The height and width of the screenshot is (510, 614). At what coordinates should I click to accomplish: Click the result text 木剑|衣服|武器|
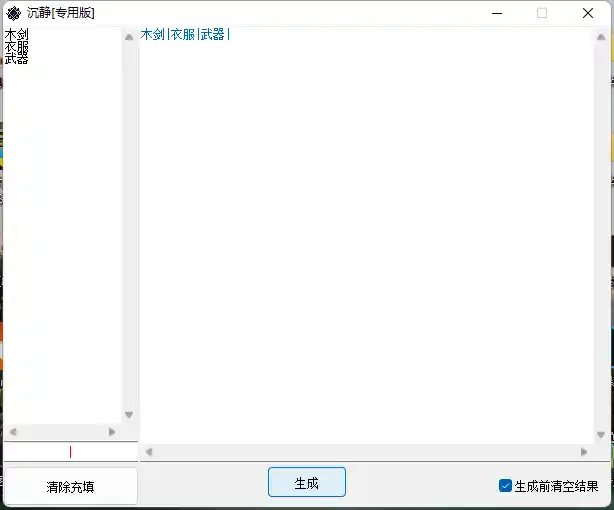tap(185, 34)
